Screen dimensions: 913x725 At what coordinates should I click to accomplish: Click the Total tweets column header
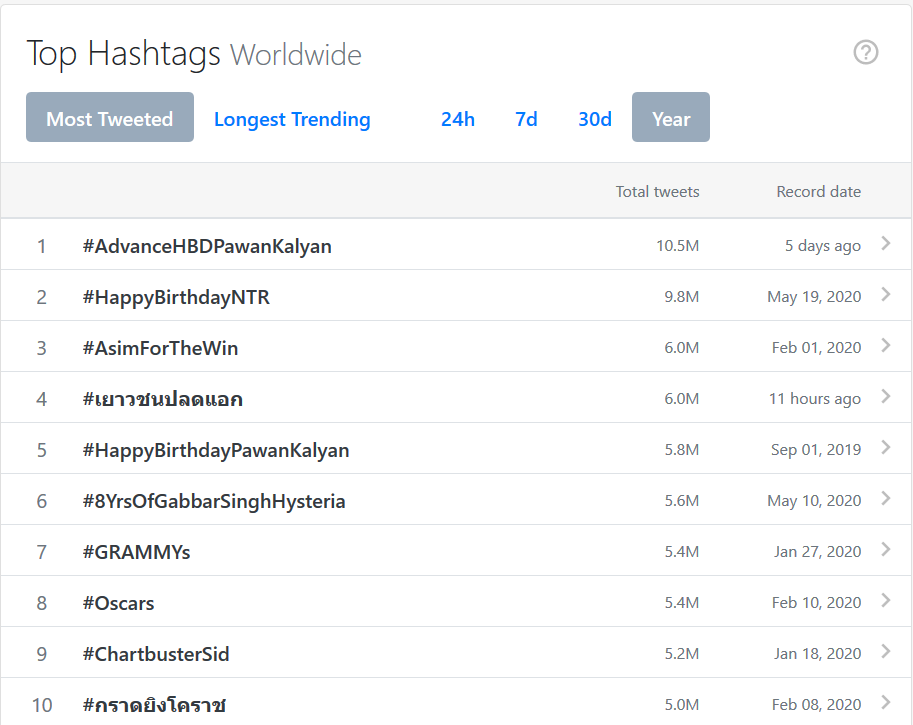(657, 192)
